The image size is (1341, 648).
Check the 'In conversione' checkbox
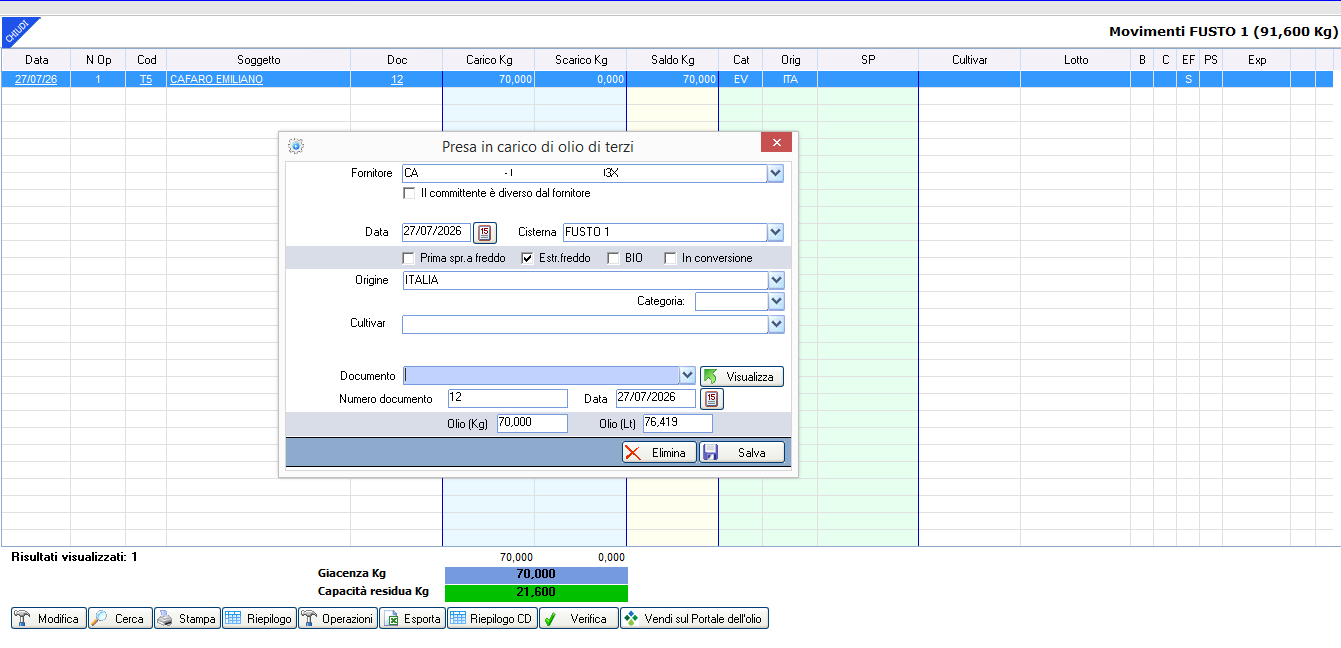click(x=671, y=258)
